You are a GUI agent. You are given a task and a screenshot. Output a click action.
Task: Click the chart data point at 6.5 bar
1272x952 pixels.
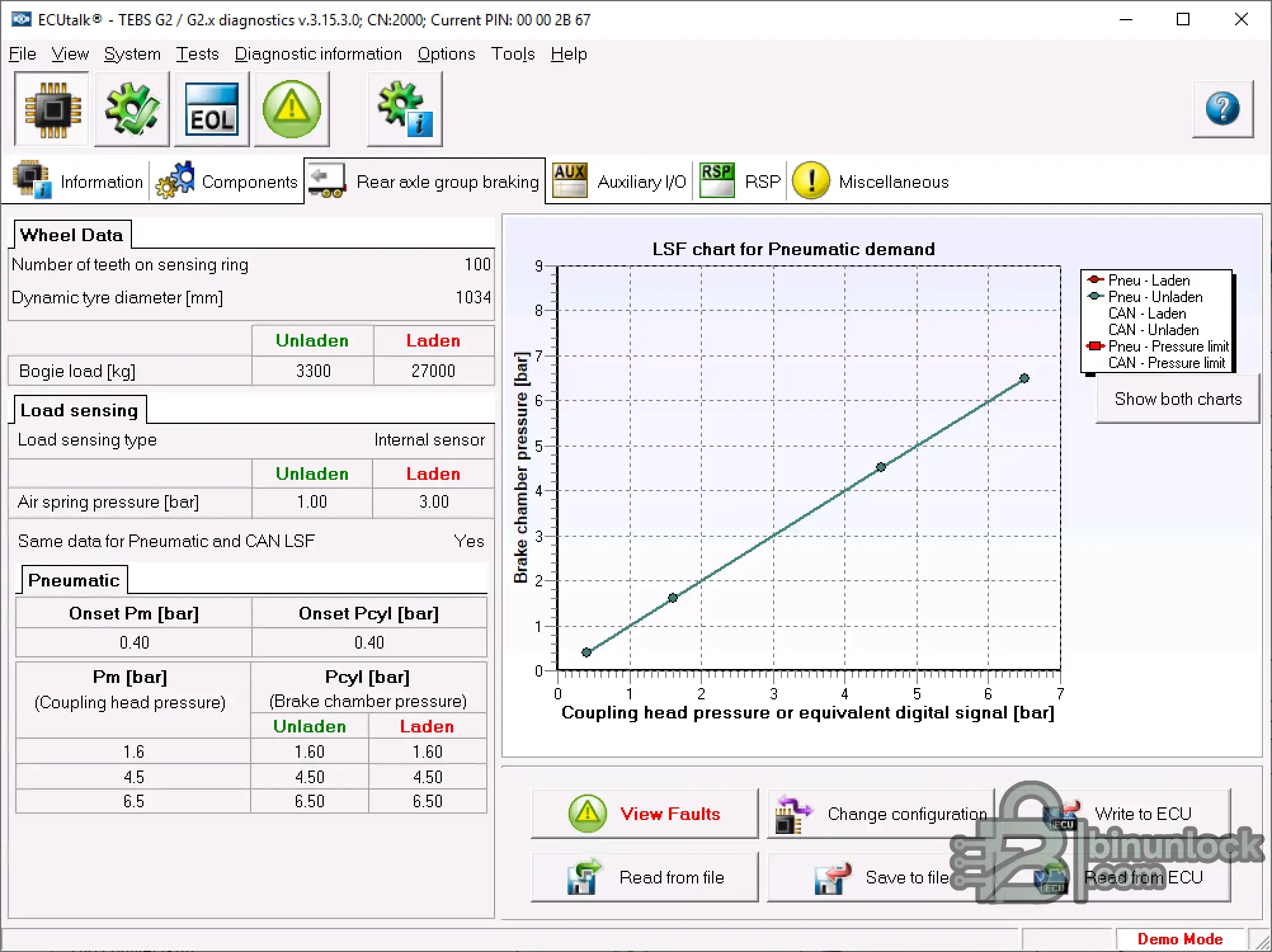[x=1024, y=378]
